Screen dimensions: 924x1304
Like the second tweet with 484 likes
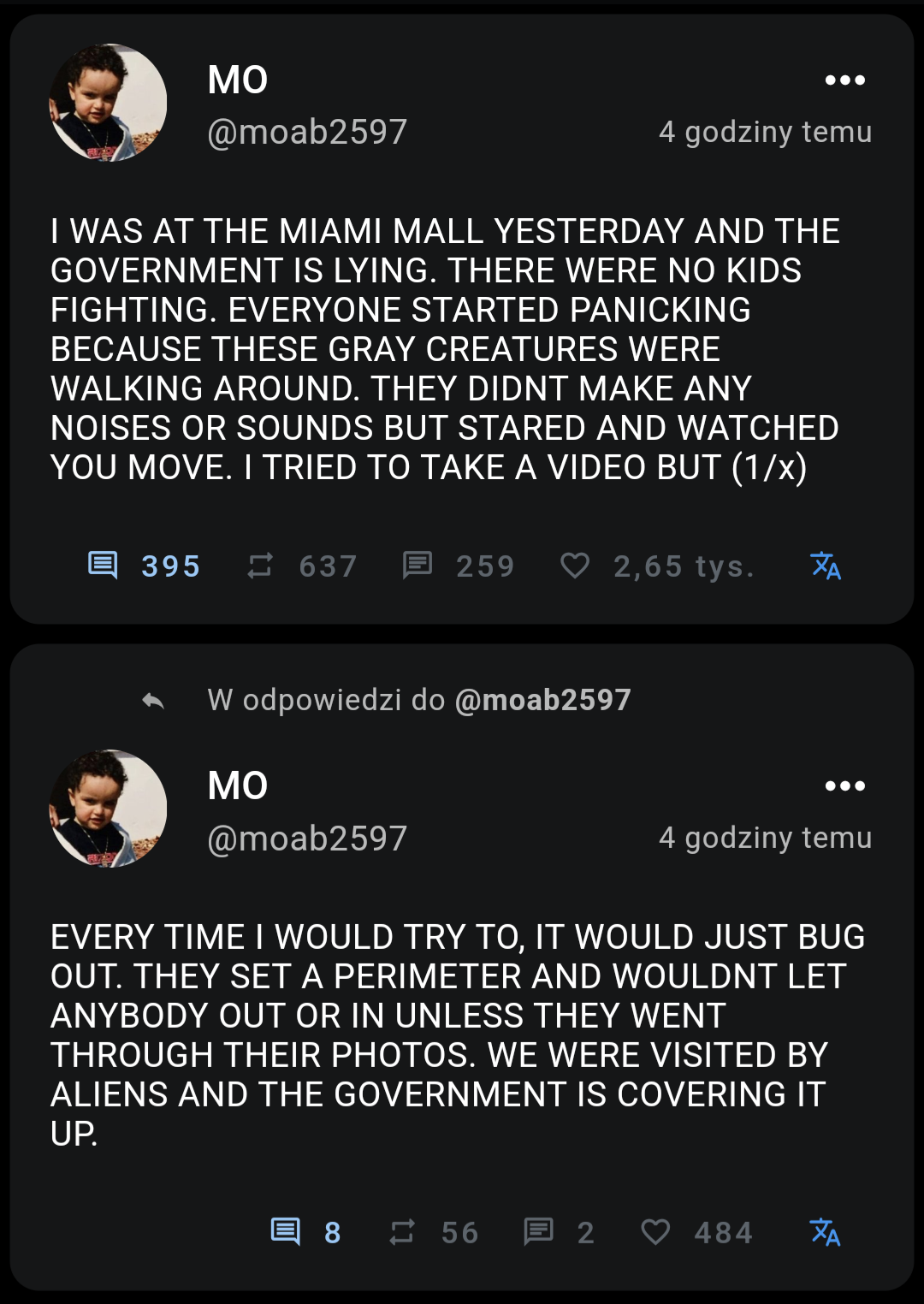[x=655, y=1232]
